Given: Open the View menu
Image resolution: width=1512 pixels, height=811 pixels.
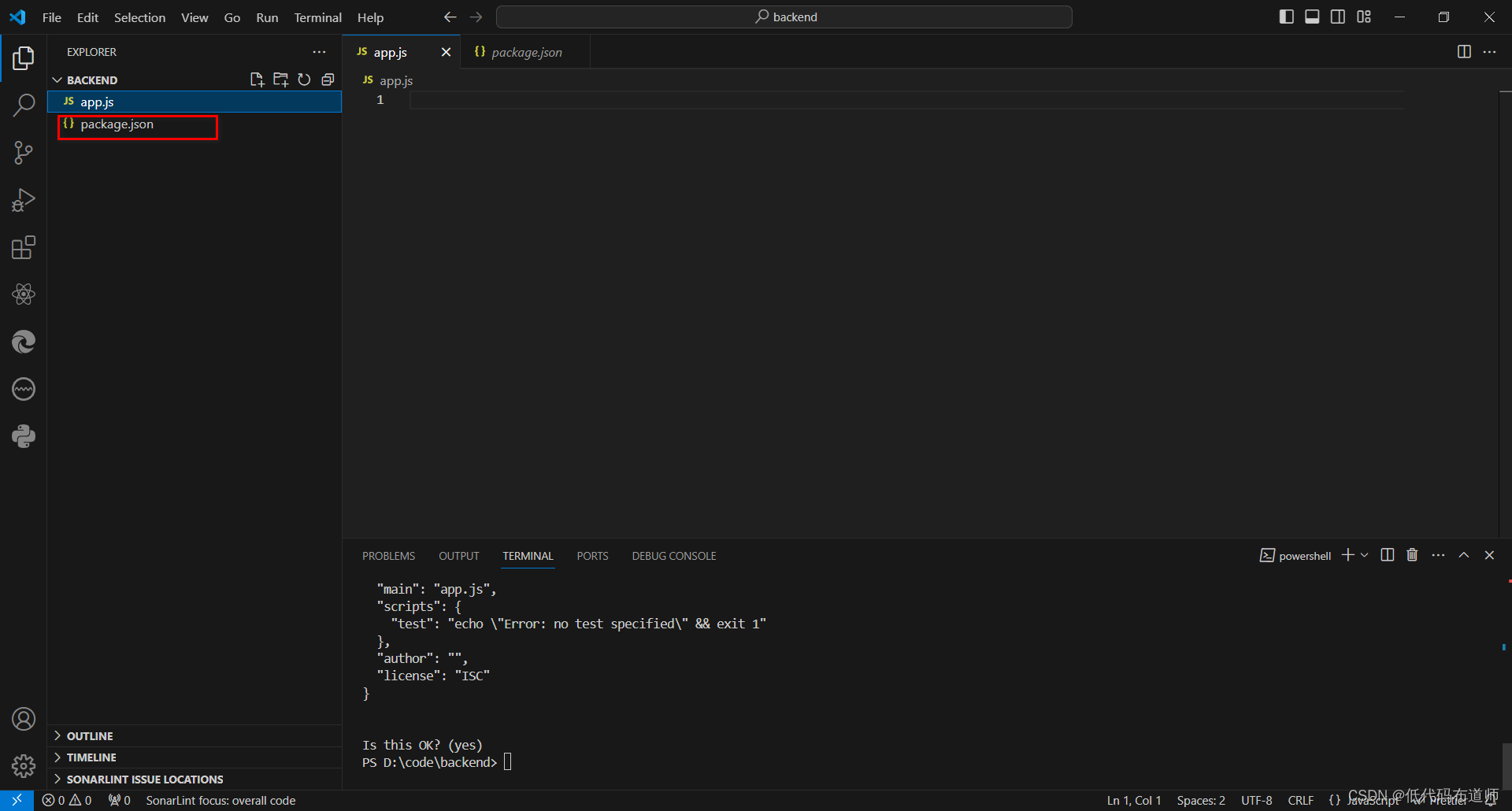Looking at the screenshot, I should click(195, 17).
